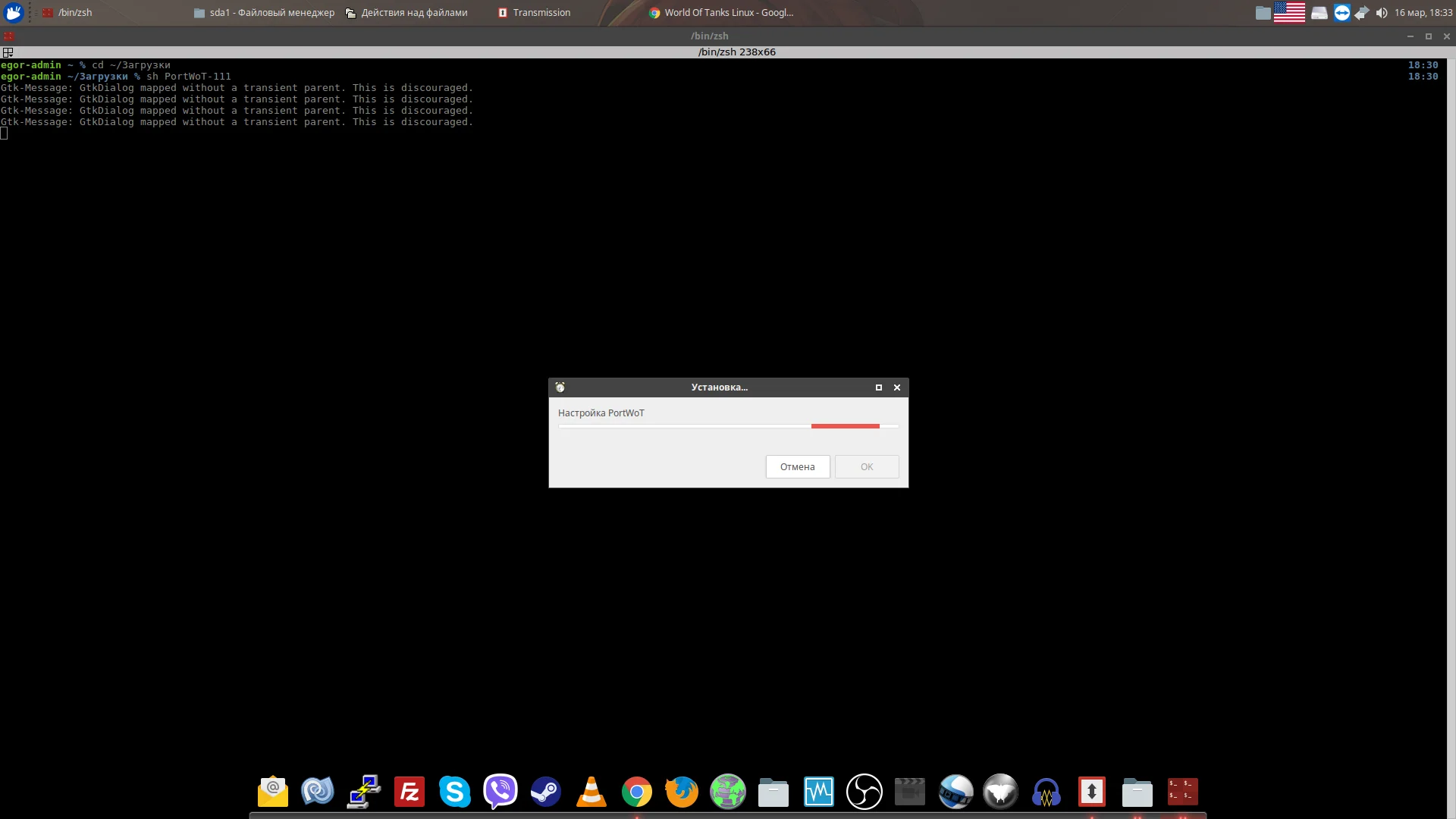The height and width of the screenshot is (819, 1456).
Task: Launch VLC media player
Action: pyautogui.click(x=591, y=792)
